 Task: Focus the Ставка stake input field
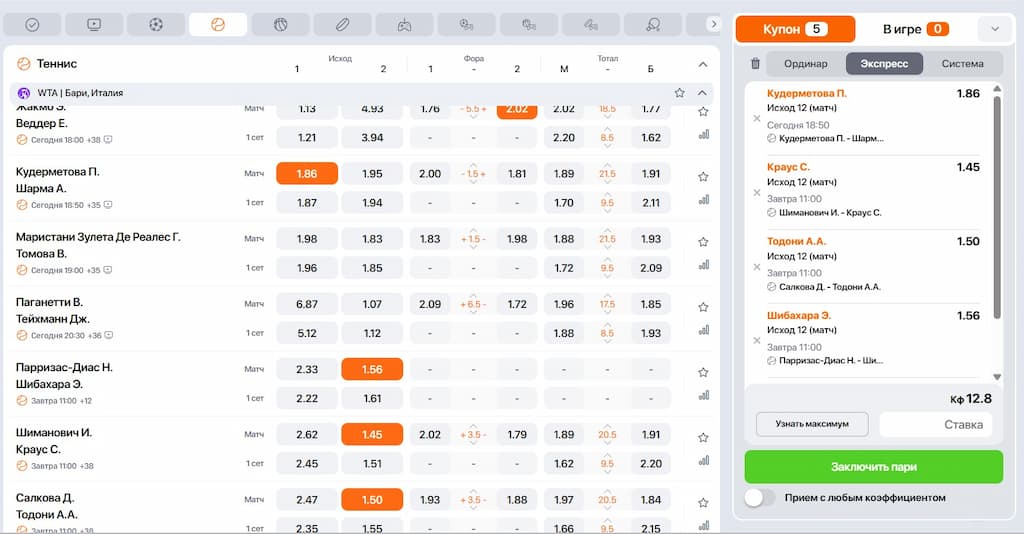click(x=936, y=424)
